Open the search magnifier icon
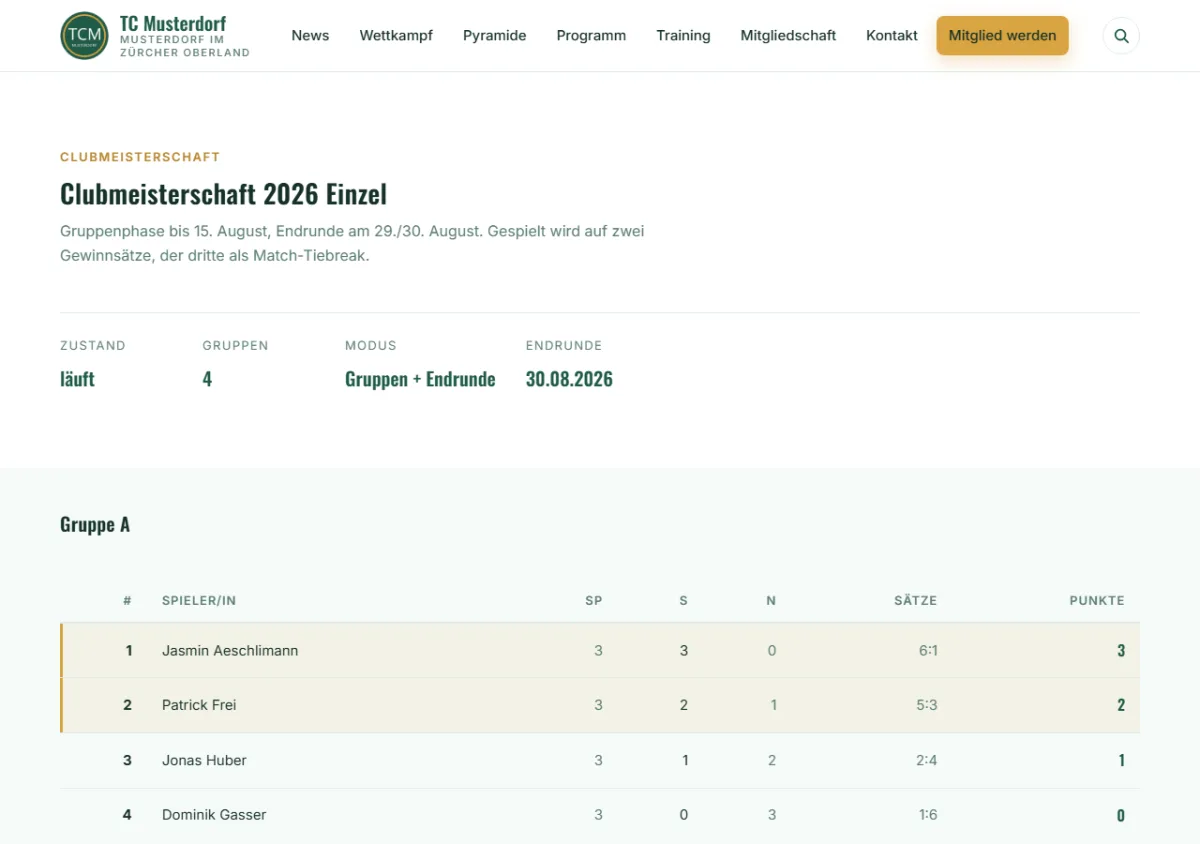 pos(1121,36)
